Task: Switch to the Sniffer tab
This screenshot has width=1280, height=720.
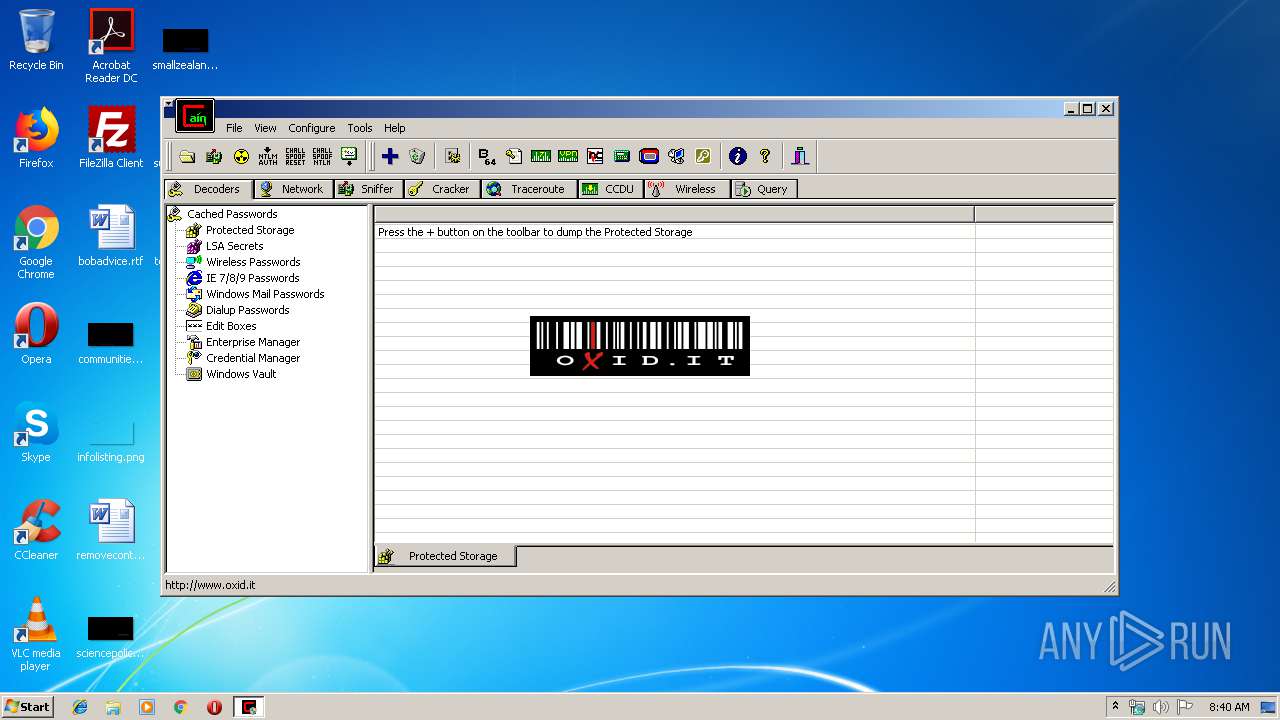Action: (367, 189)
